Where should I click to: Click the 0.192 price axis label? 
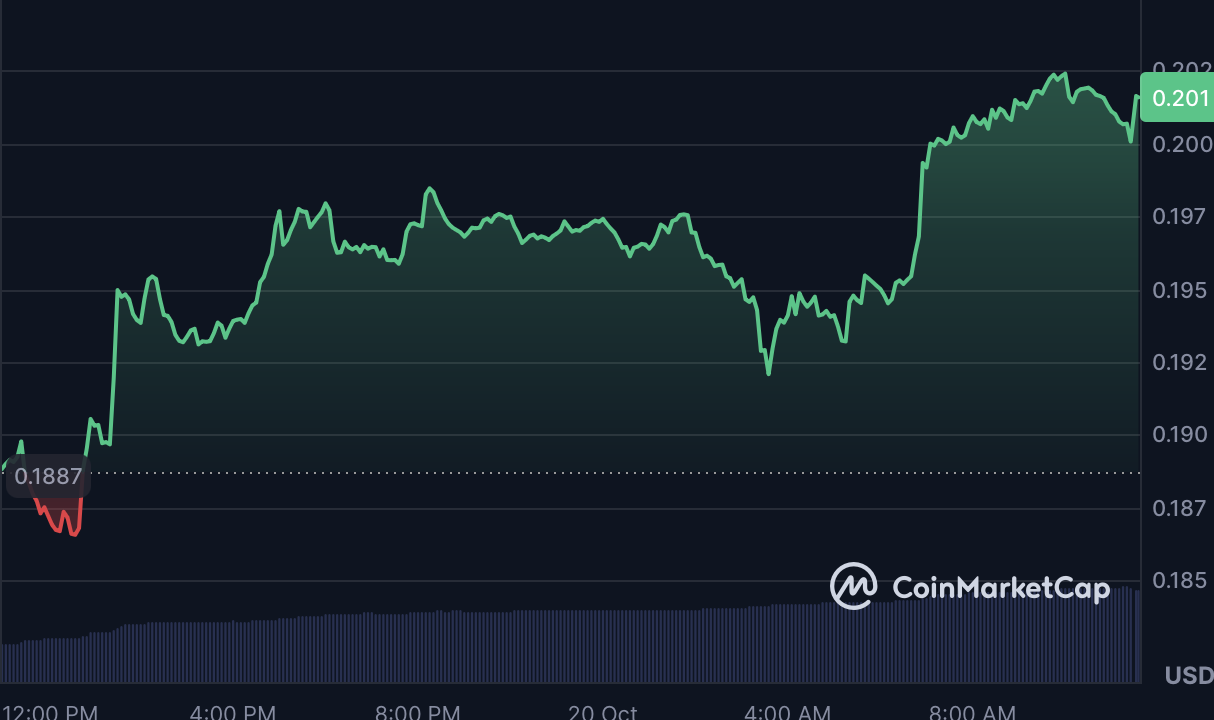(x=1181, y=362)
